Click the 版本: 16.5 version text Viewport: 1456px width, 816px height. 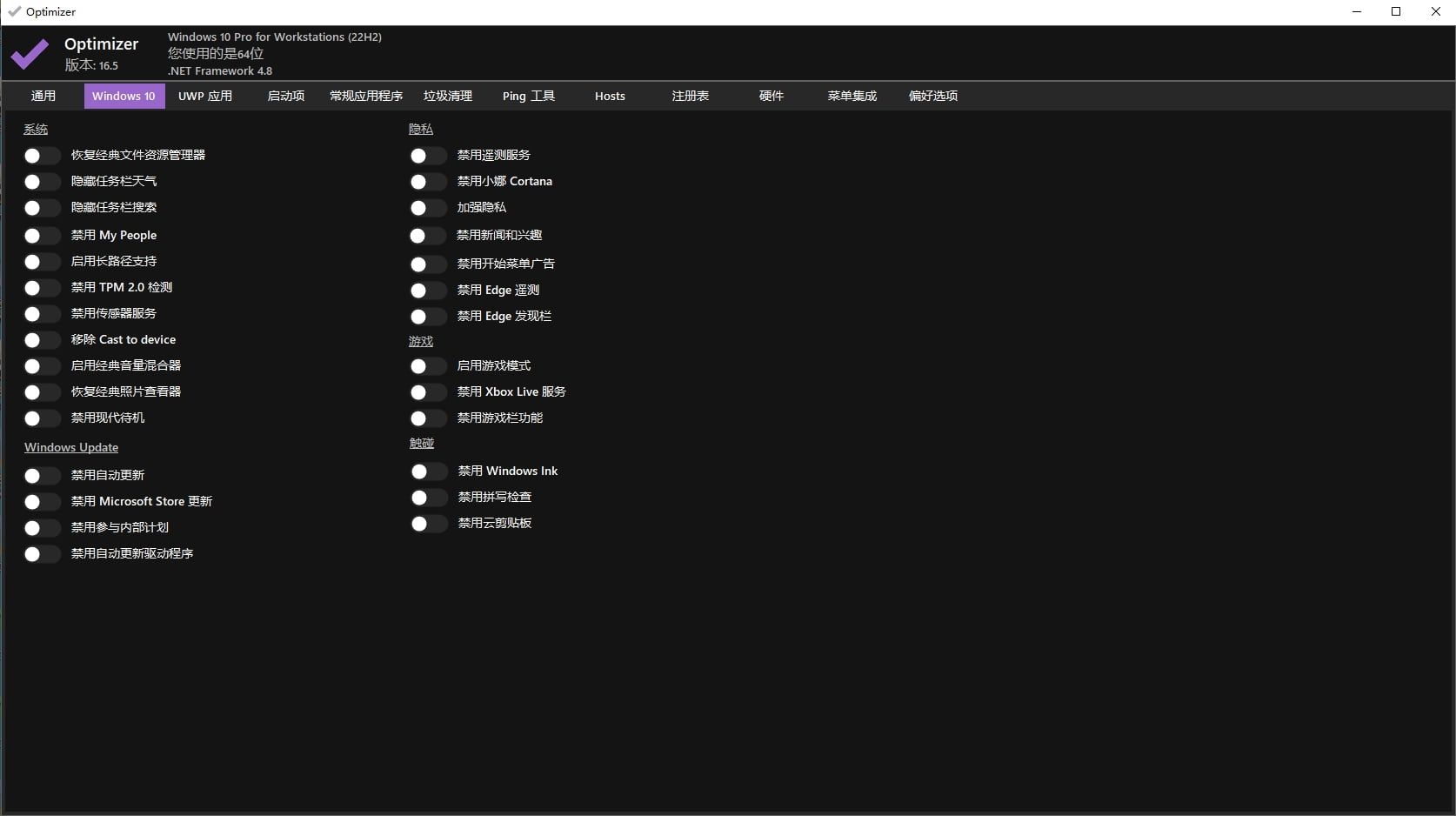(x=91, y=65)
